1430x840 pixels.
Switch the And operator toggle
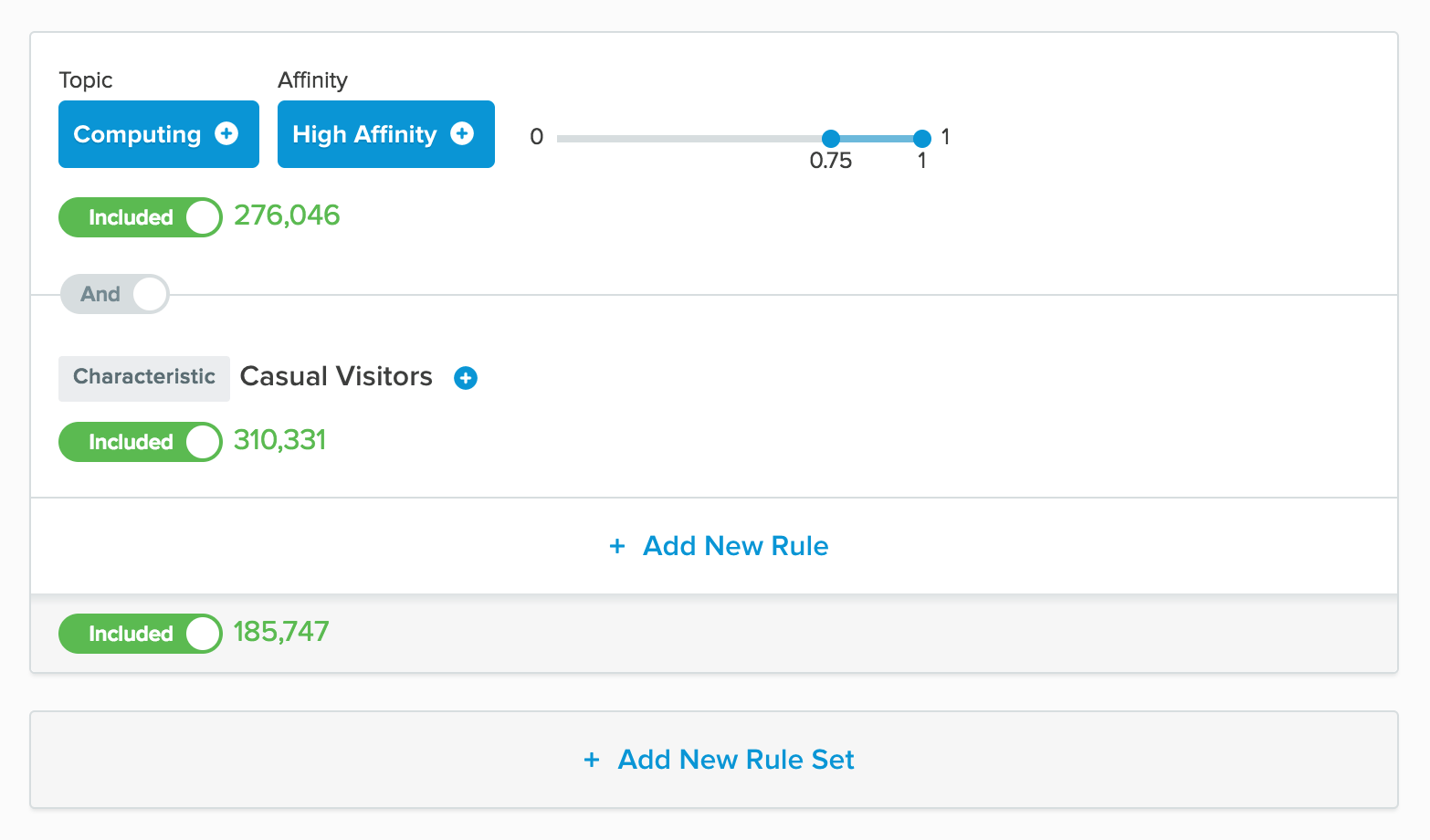tap(115, 294)
